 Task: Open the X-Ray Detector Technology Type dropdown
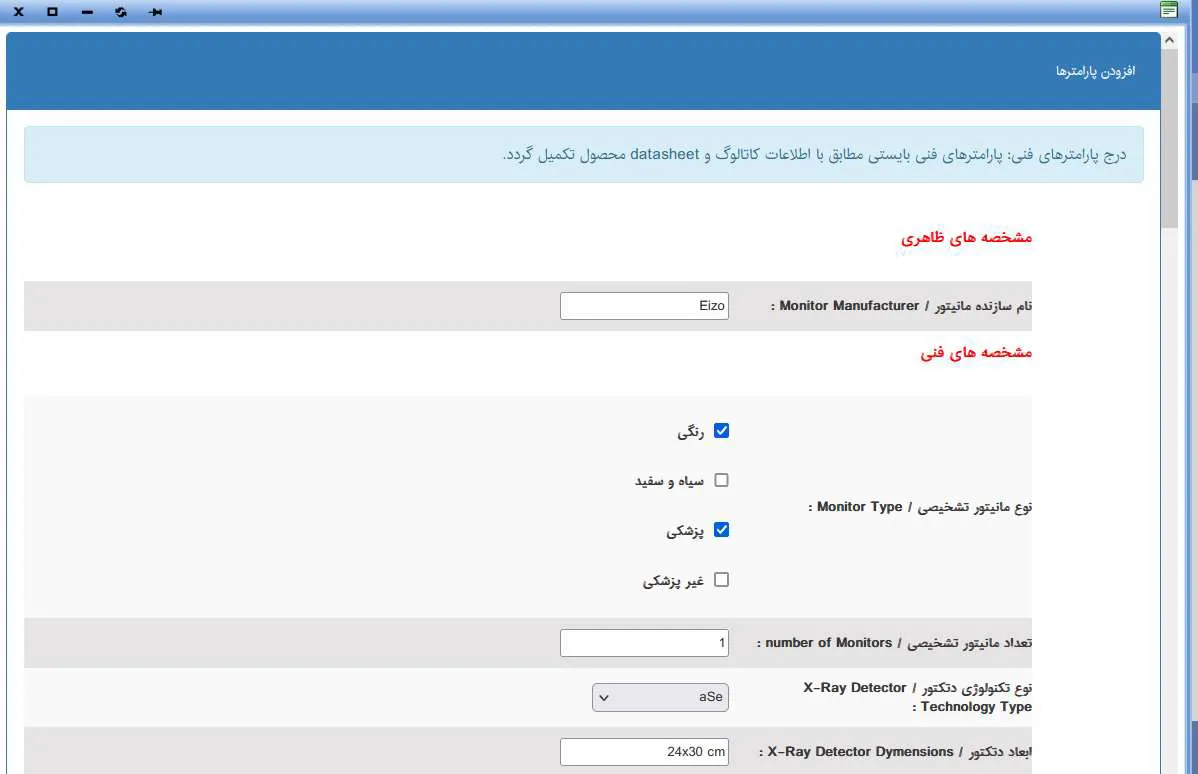[660, 697]
